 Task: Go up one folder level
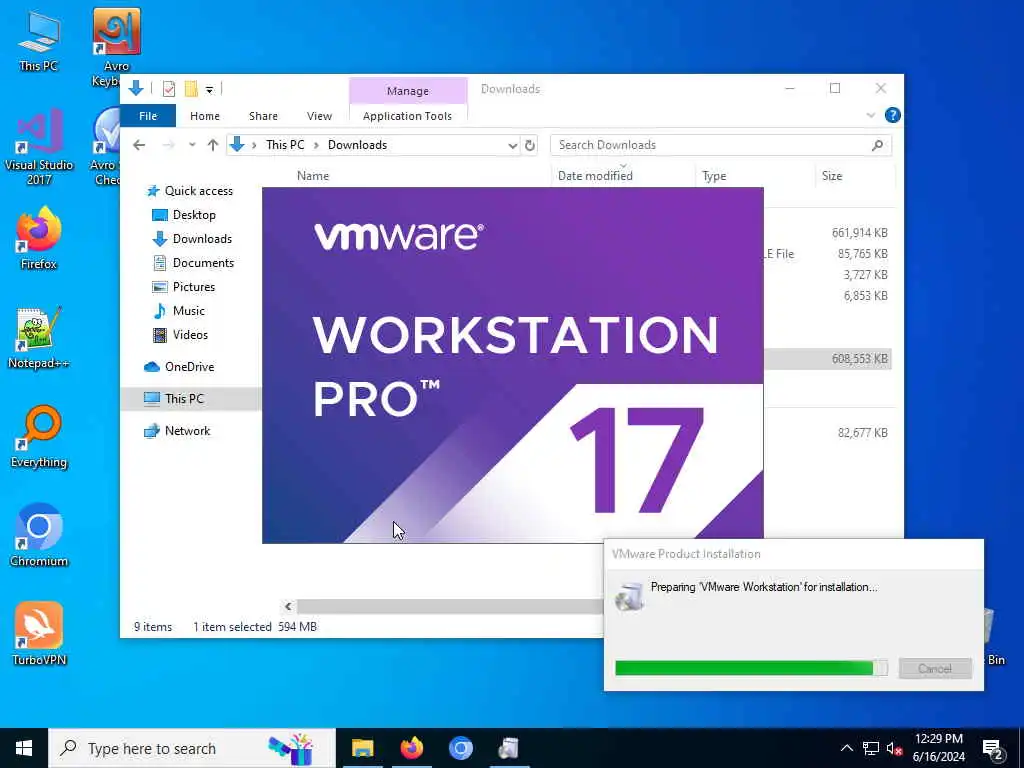(213, 145)
